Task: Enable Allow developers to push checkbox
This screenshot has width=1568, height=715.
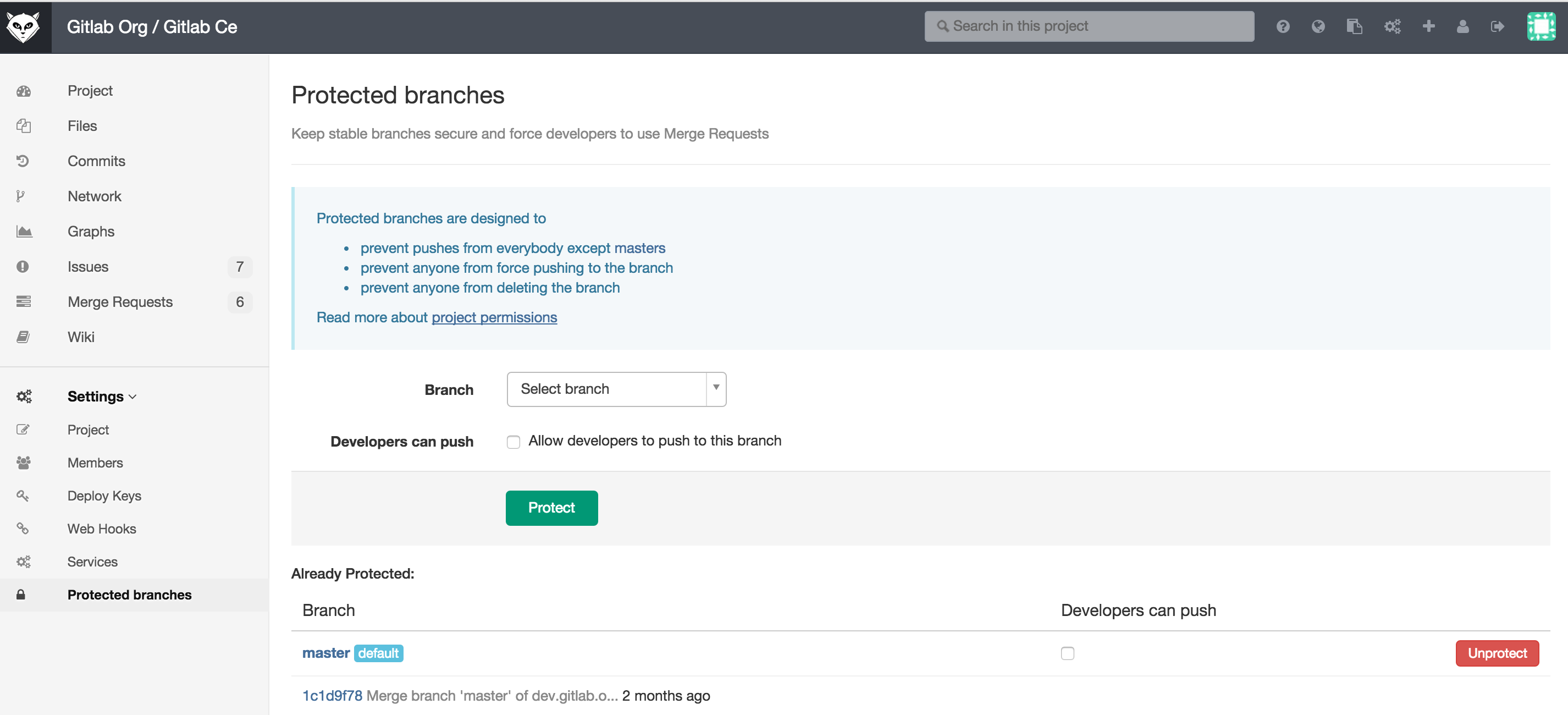Action: [x=513, y=441]
